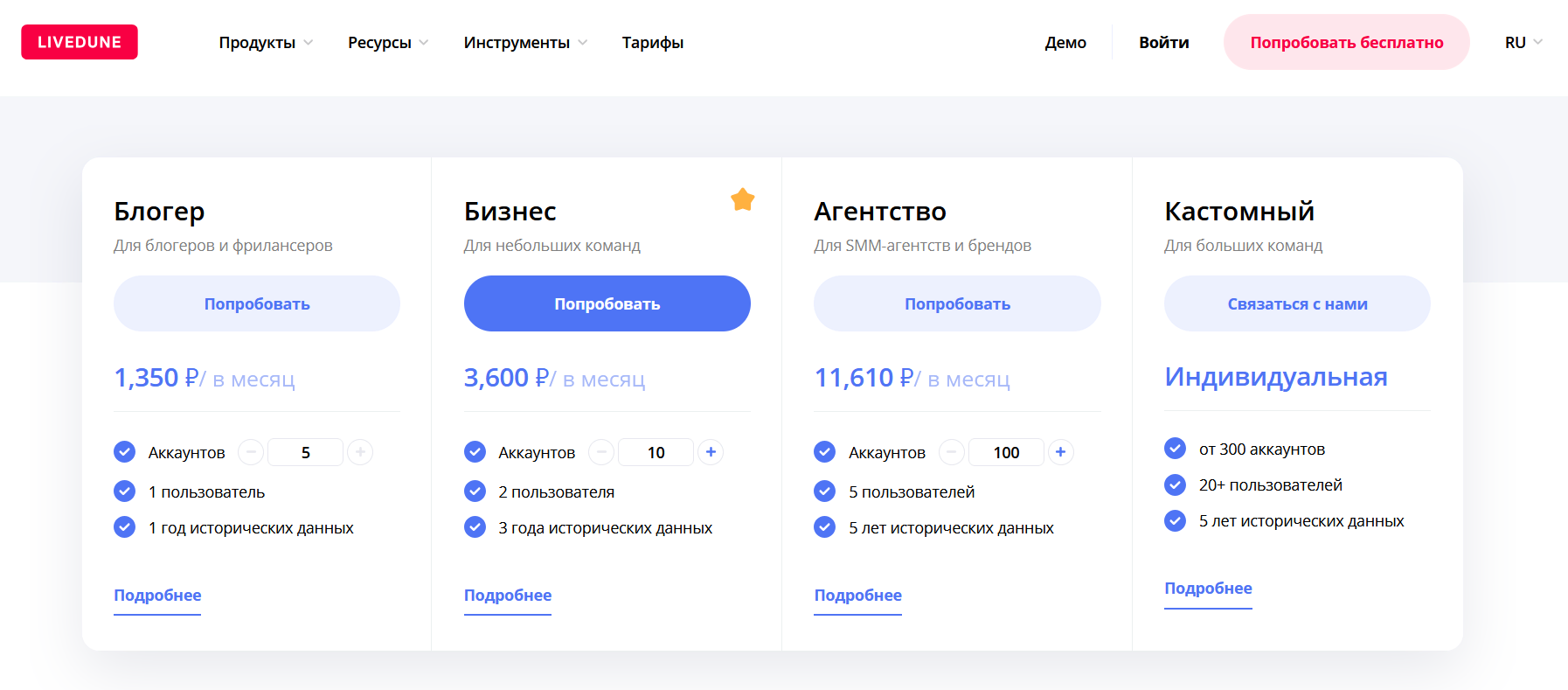1568x690 pixels.
Task: Click the checkmark next to 1 пользователь
Action: [x=125, y=491]
